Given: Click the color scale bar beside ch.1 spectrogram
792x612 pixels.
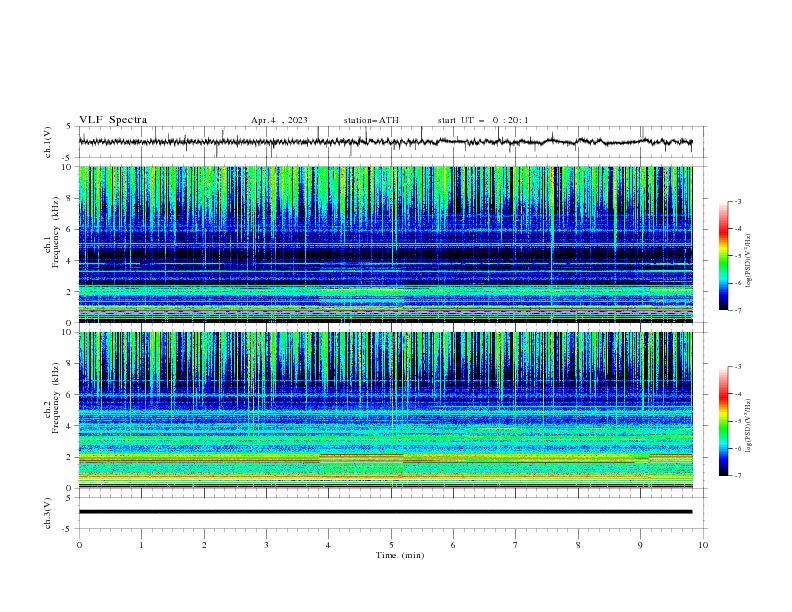Looking at the screenshot, I should pos(724,256).
